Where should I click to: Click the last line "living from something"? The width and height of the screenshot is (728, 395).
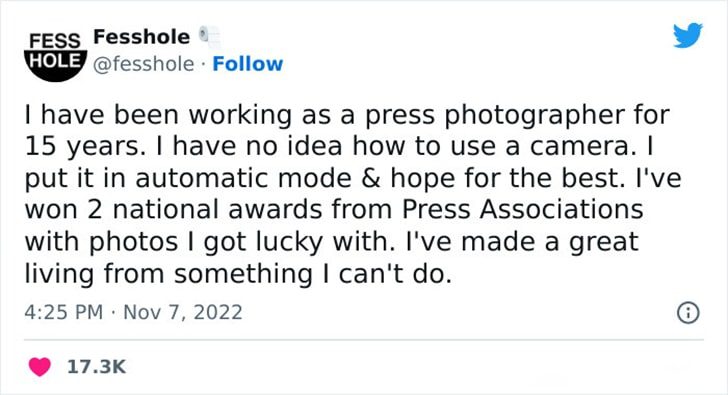(x=169, y=274)
